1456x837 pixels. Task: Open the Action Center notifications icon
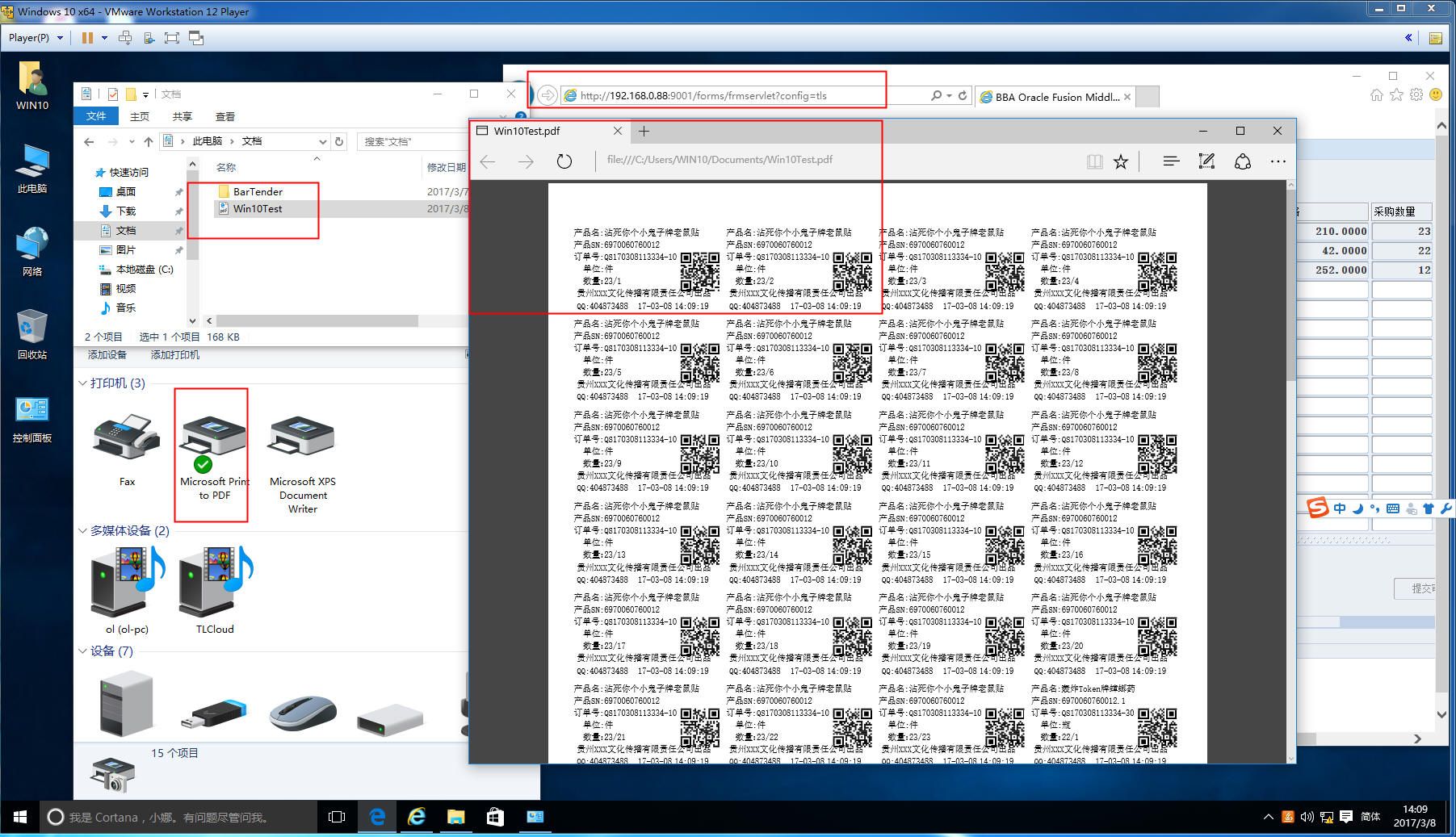click(x=1345, y=817)
